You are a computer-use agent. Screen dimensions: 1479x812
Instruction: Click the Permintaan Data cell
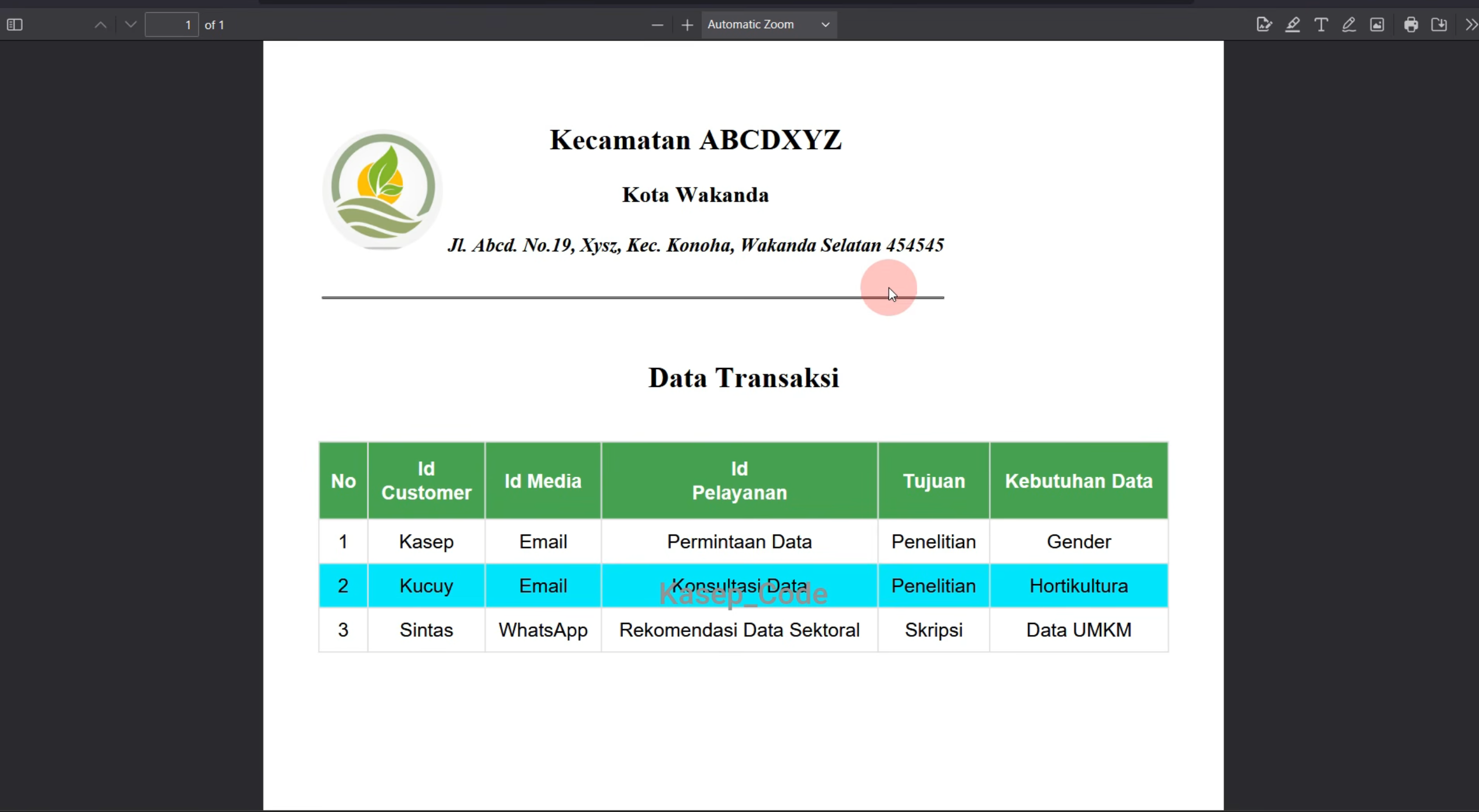click(739, 542)
